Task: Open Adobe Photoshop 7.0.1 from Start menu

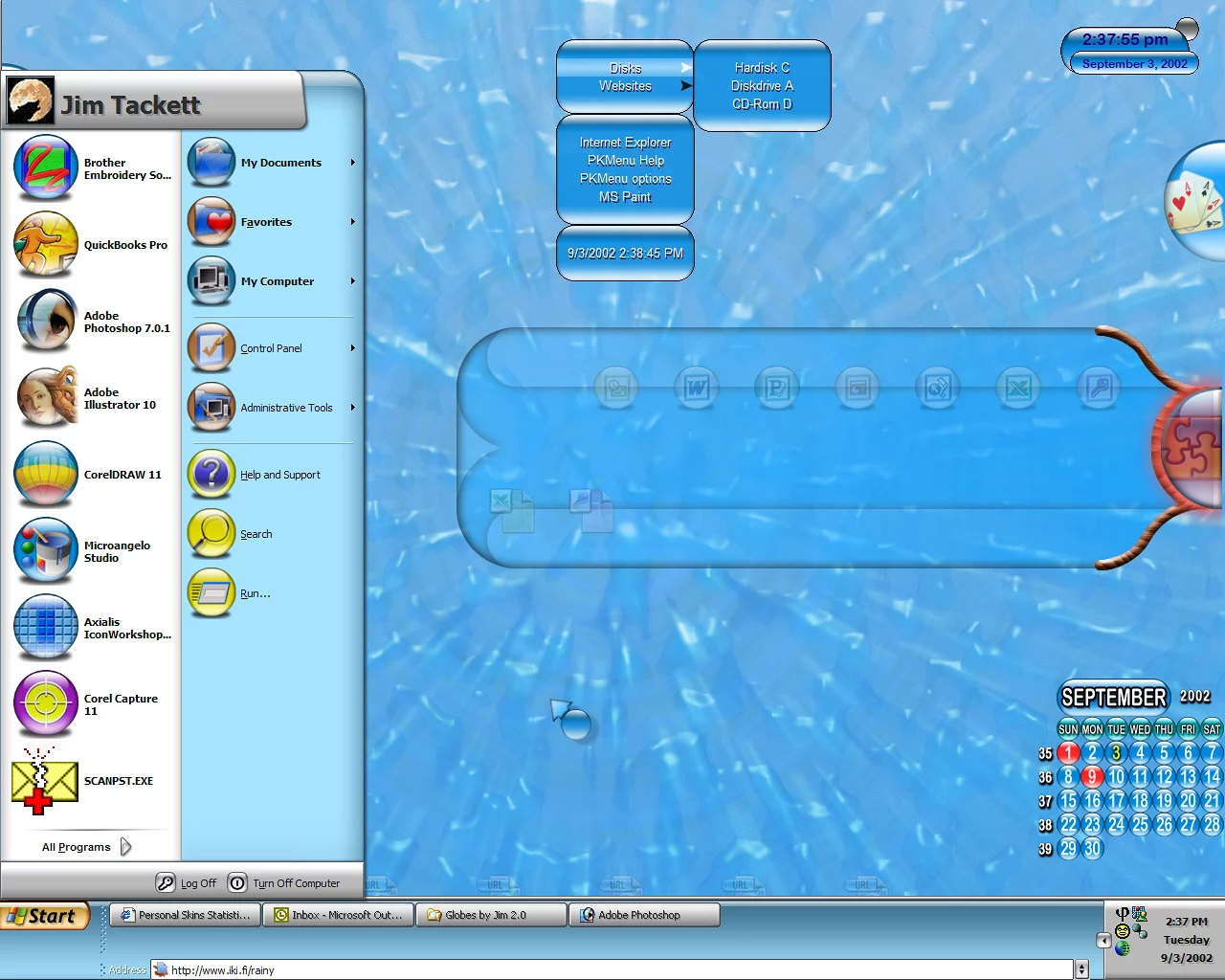Action: click(x=46, y=322)
